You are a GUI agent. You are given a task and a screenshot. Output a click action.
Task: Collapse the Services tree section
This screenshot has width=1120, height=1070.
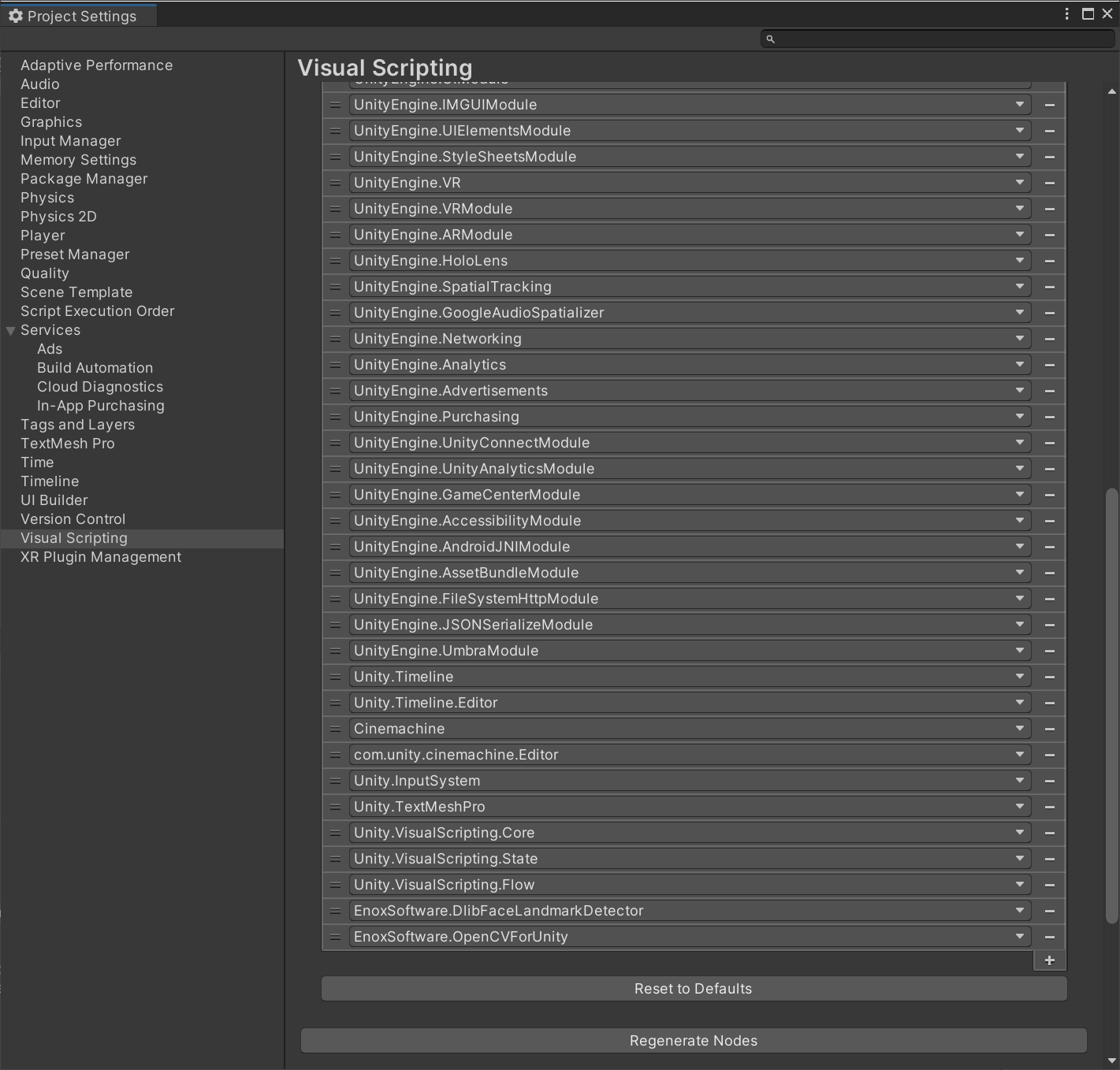(10, 331)
